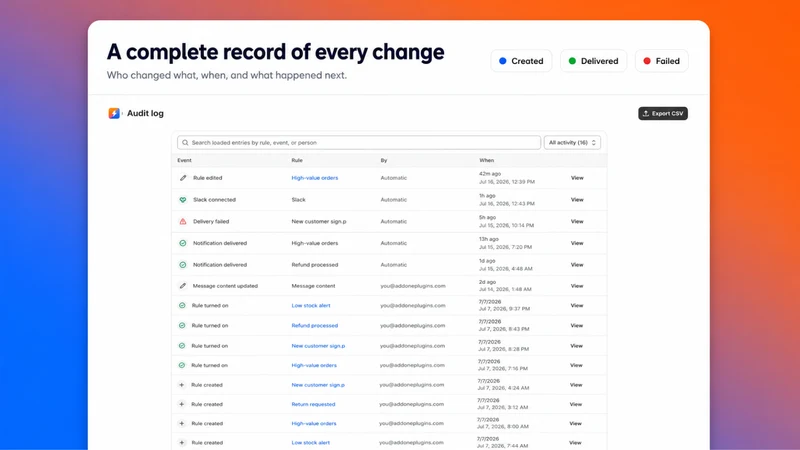Screen dimensions: 800x450
Task: Open High-value orders link in the 8:00 AM row
Action: [x=314, y=423]
